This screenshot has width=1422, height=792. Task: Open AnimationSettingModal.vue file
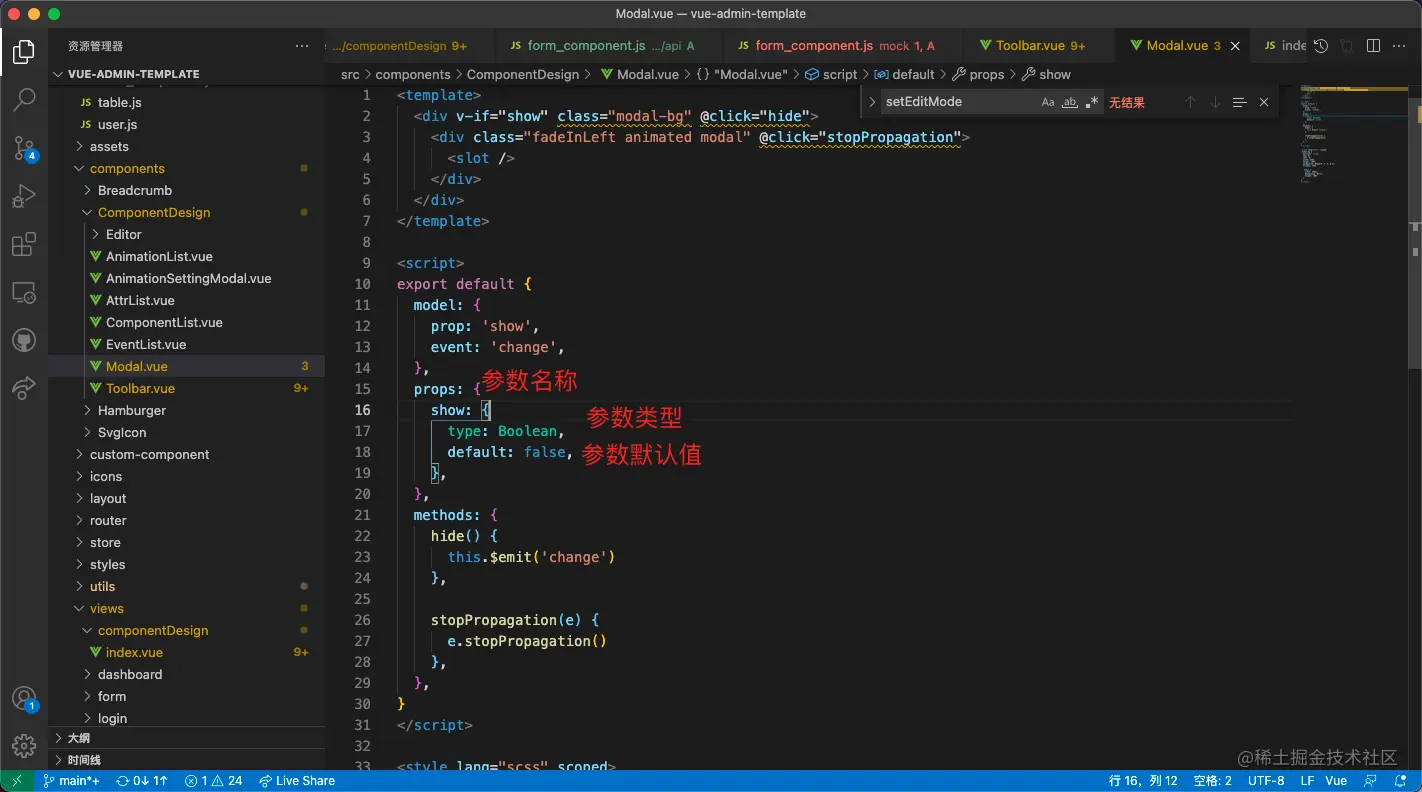tap(187, 278)
